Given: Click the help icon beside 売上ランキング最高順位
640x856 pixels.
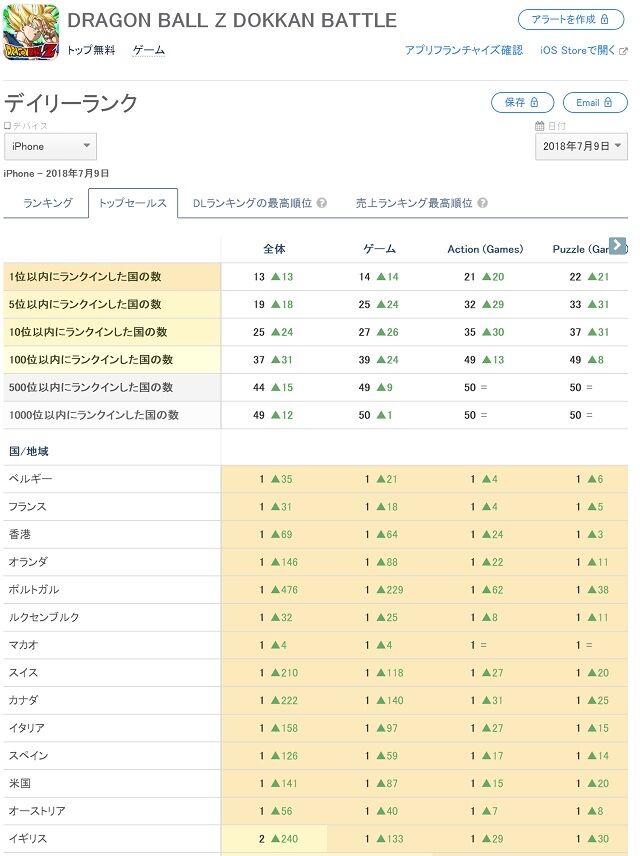Looking at the screenshot, I should [x=483, y=203].
